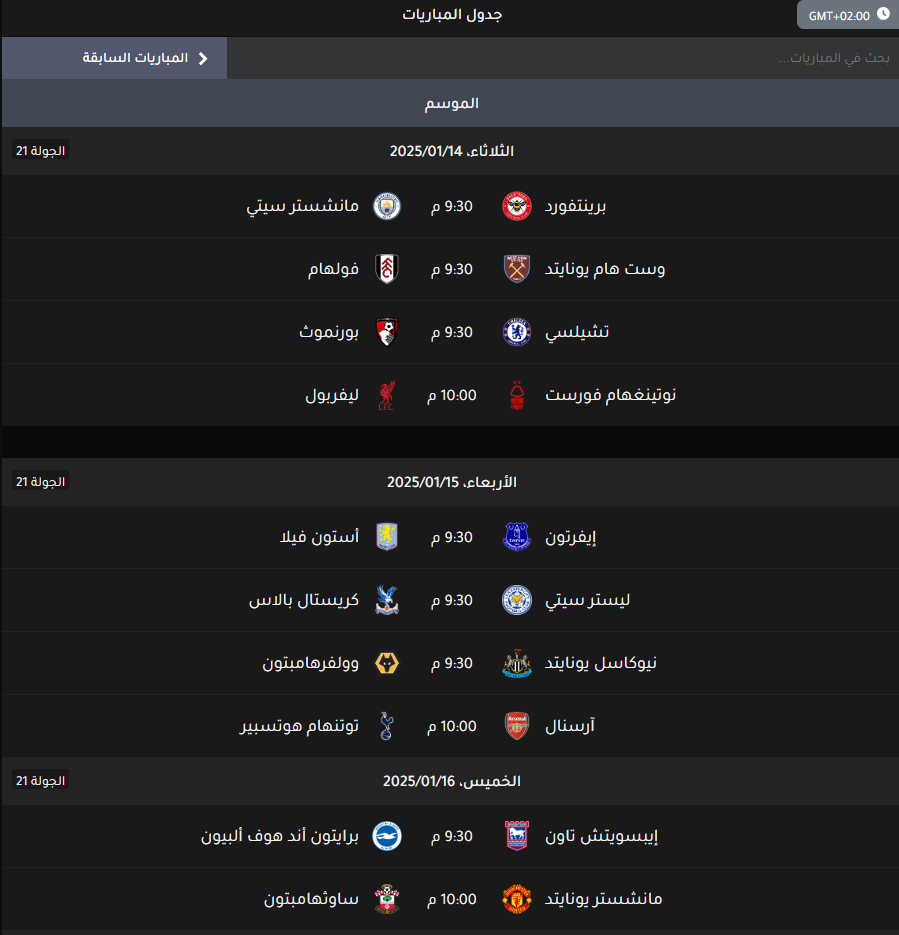The height and width of the screenshot is (935, 899).
Task: Click the round 21 badge for Thursday
Action: (41, 781)
